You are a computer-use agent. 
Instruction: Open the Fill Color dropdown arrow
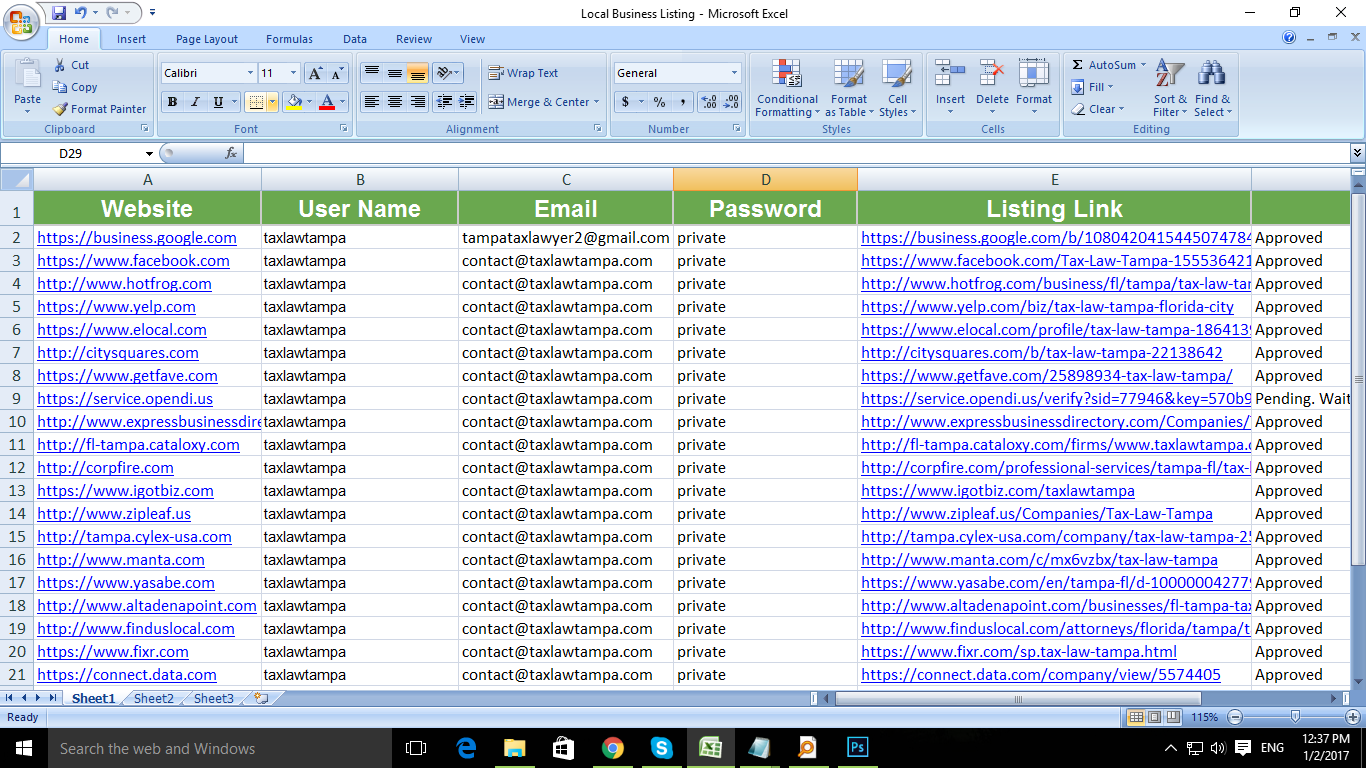(311, 102)
